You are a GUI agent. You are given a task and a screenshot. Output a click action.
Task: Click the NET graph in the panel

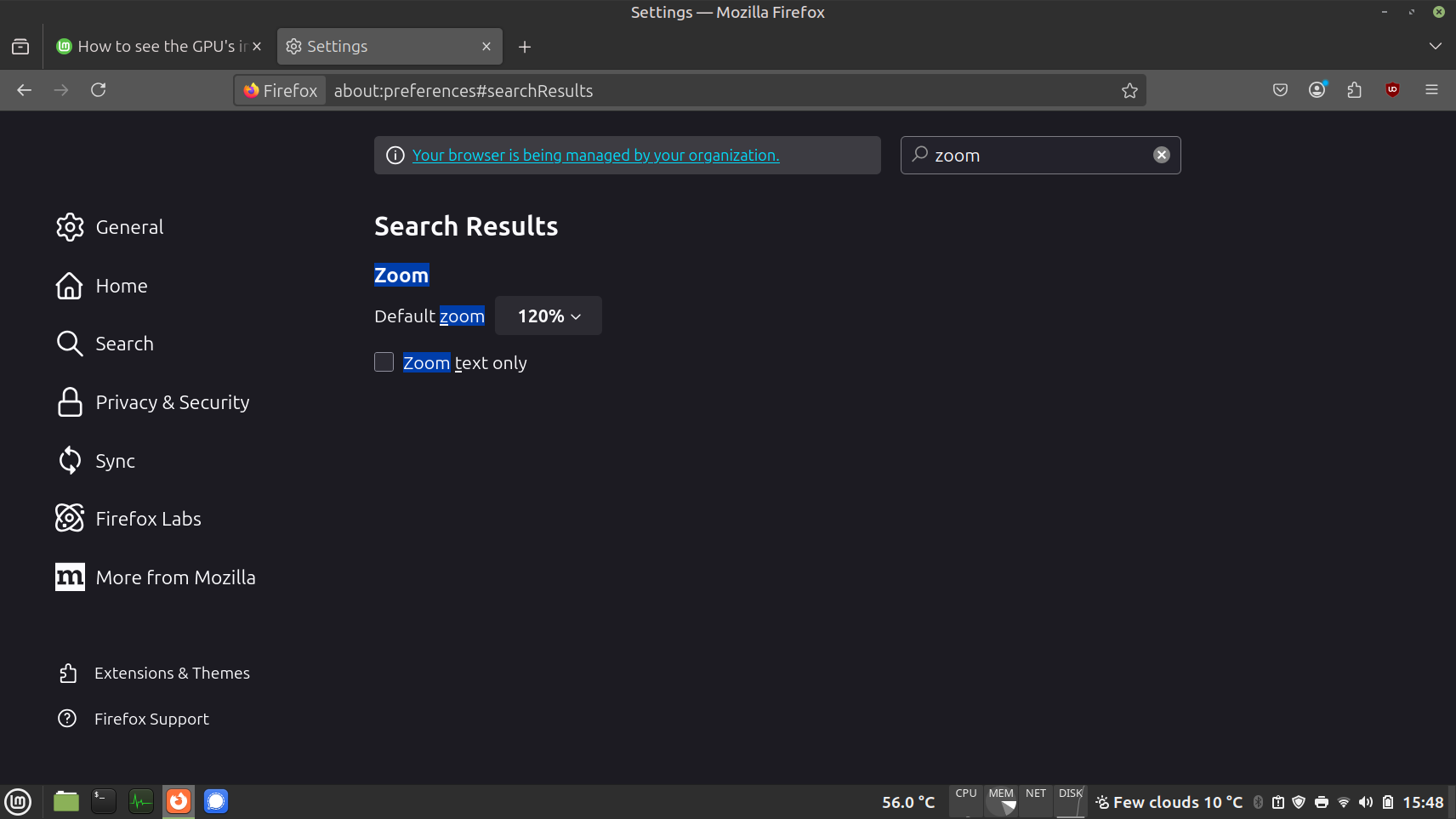tap(1036, 802)
